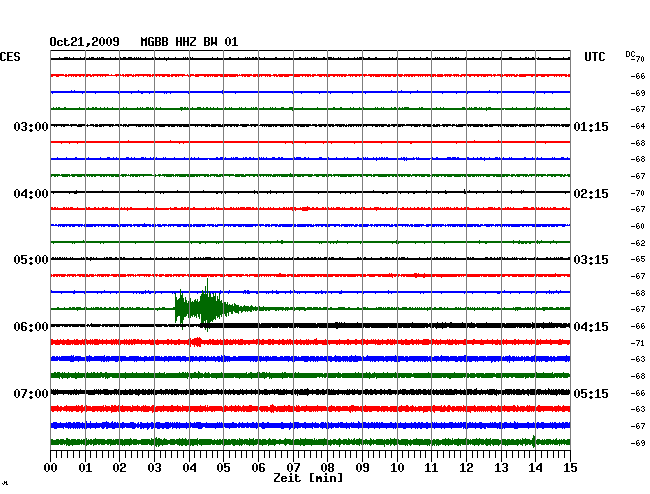Select the 03:00 CES time label
Viewport: 650px width, 494px height.
(31, 126)
